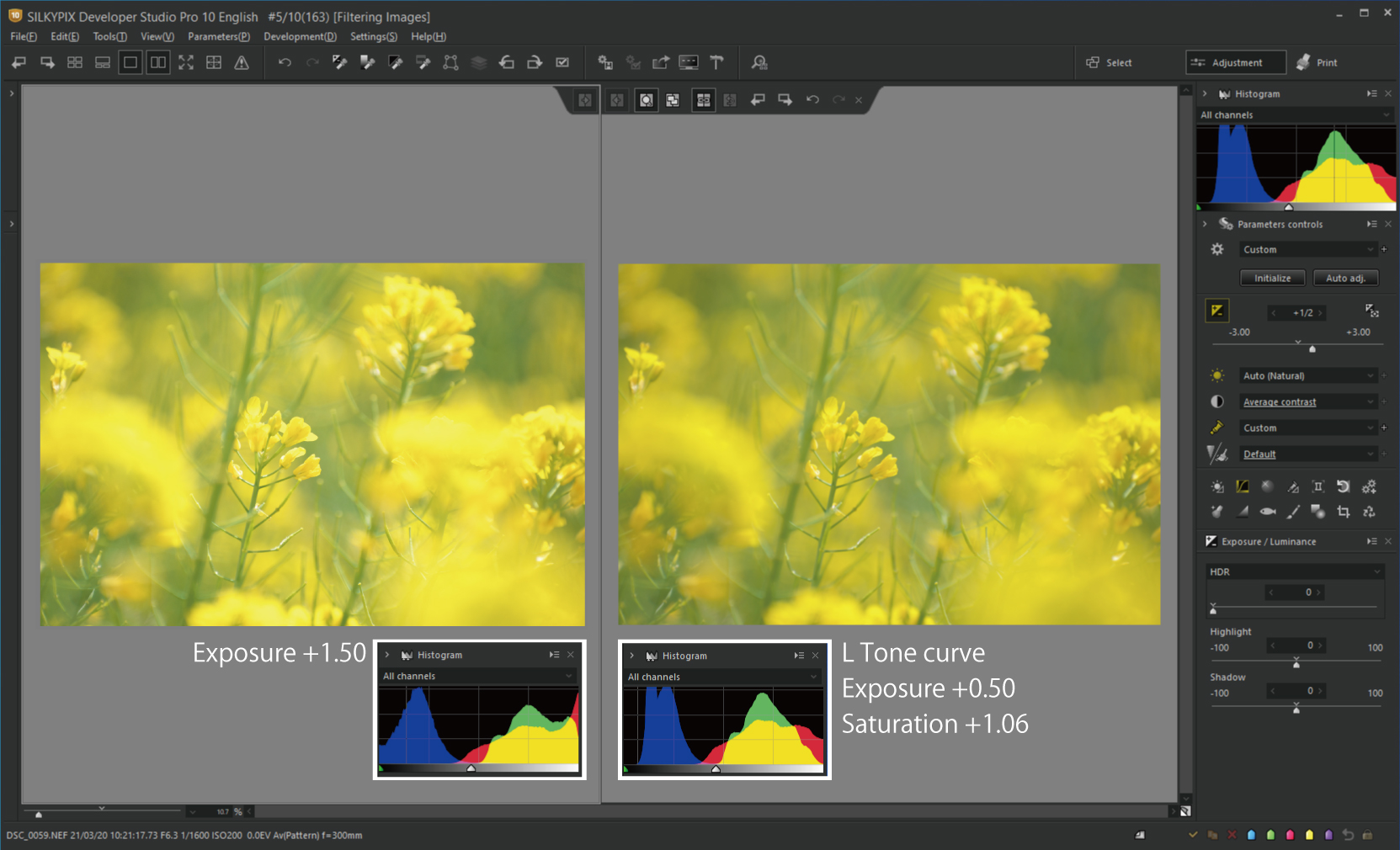Click the Initialize button

click(x=1272, y=278)
